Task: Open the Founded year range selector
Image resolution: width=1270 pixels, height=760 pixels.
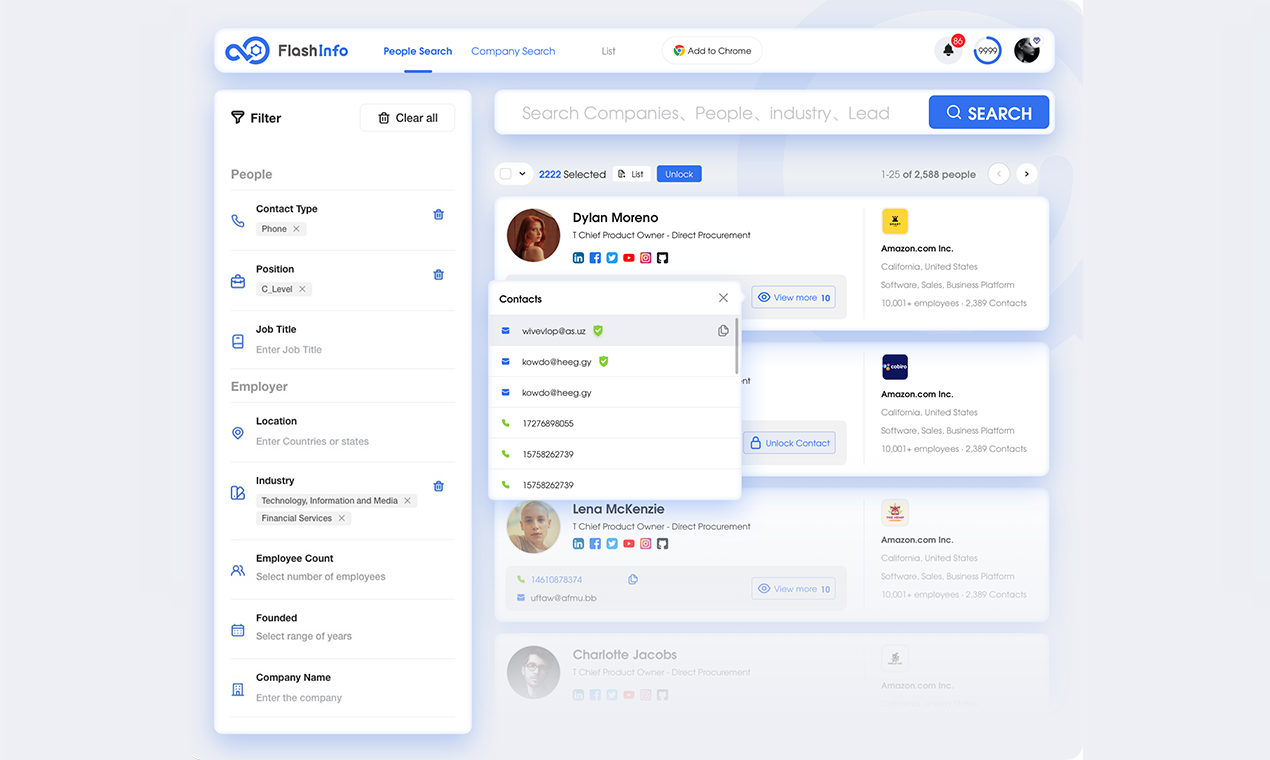Action: [304, 636]
